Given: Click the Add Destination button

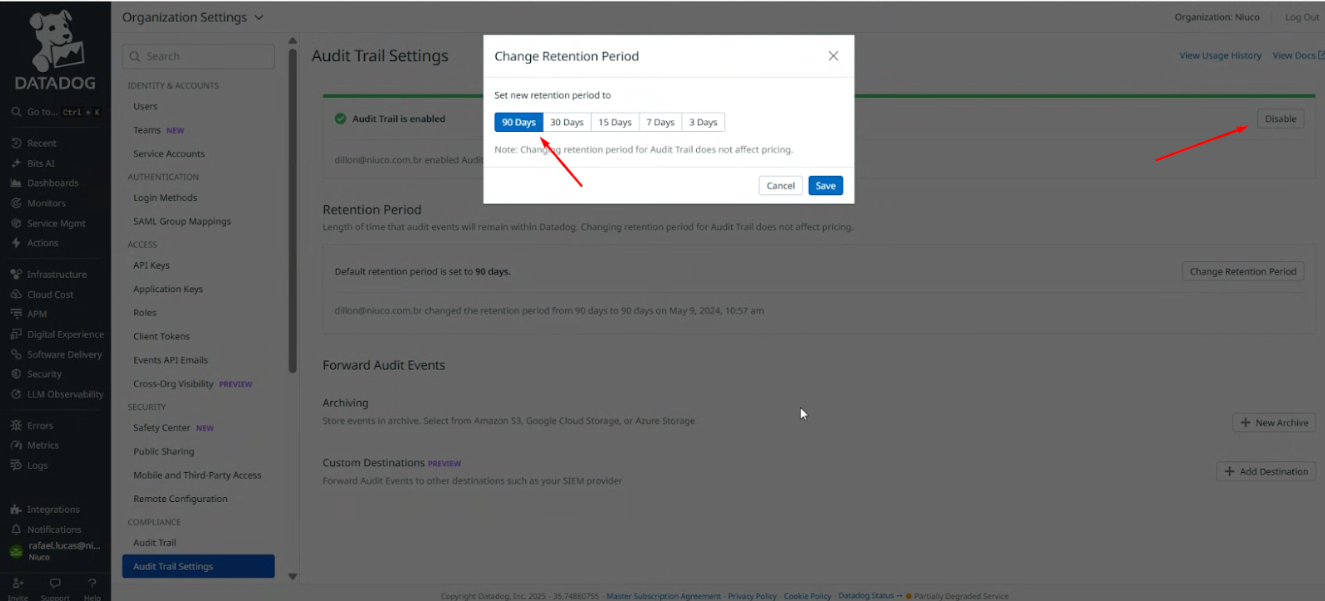Looking at the screenshot, I should [1266, 471].
